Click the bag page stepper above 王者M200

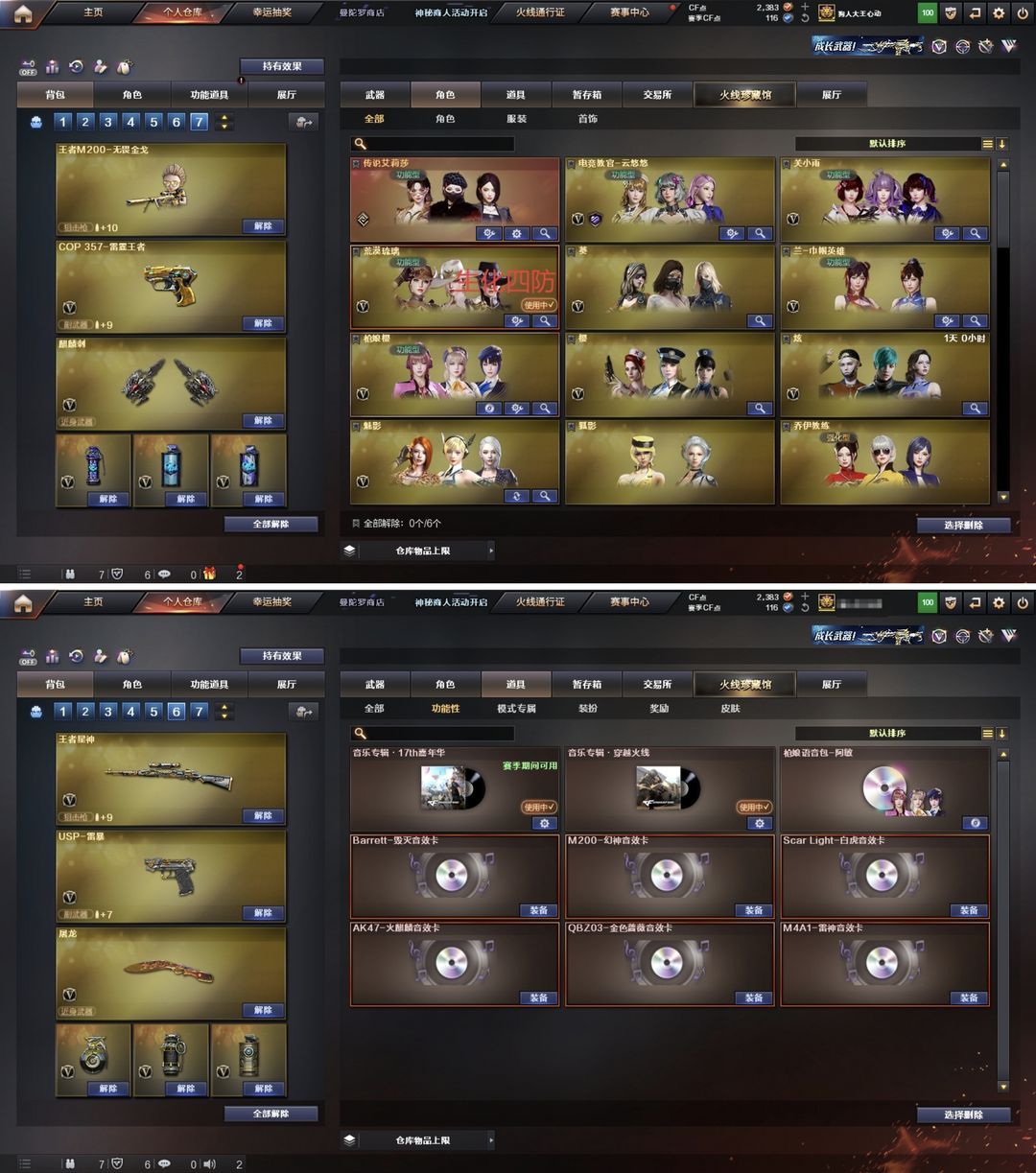(224, 122)
